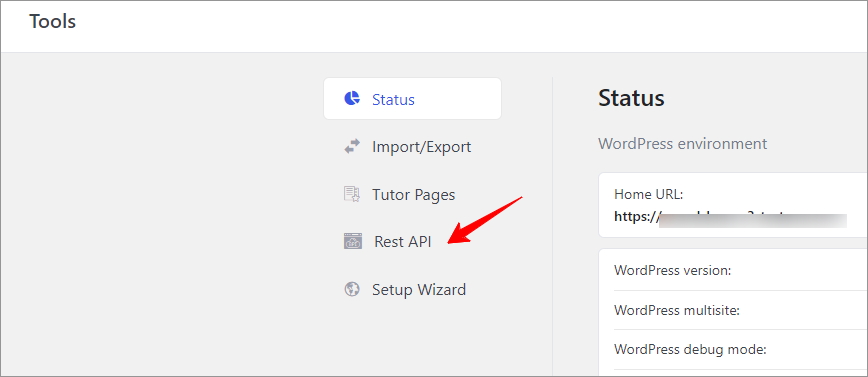The width and height of the screenshot is (868, 377).
Task: Click the WordPress debug mode row
Action: pos(741,350)
